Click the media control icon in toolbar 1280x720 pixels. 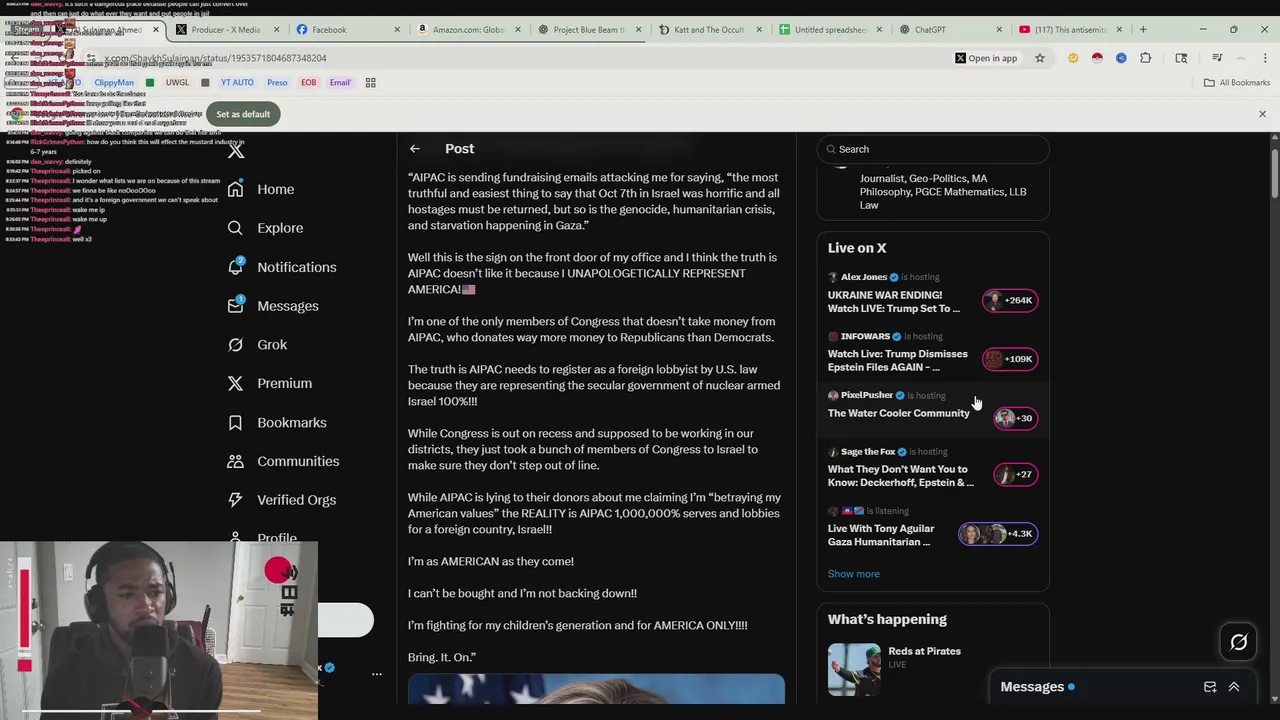[x=1217, y=58]
